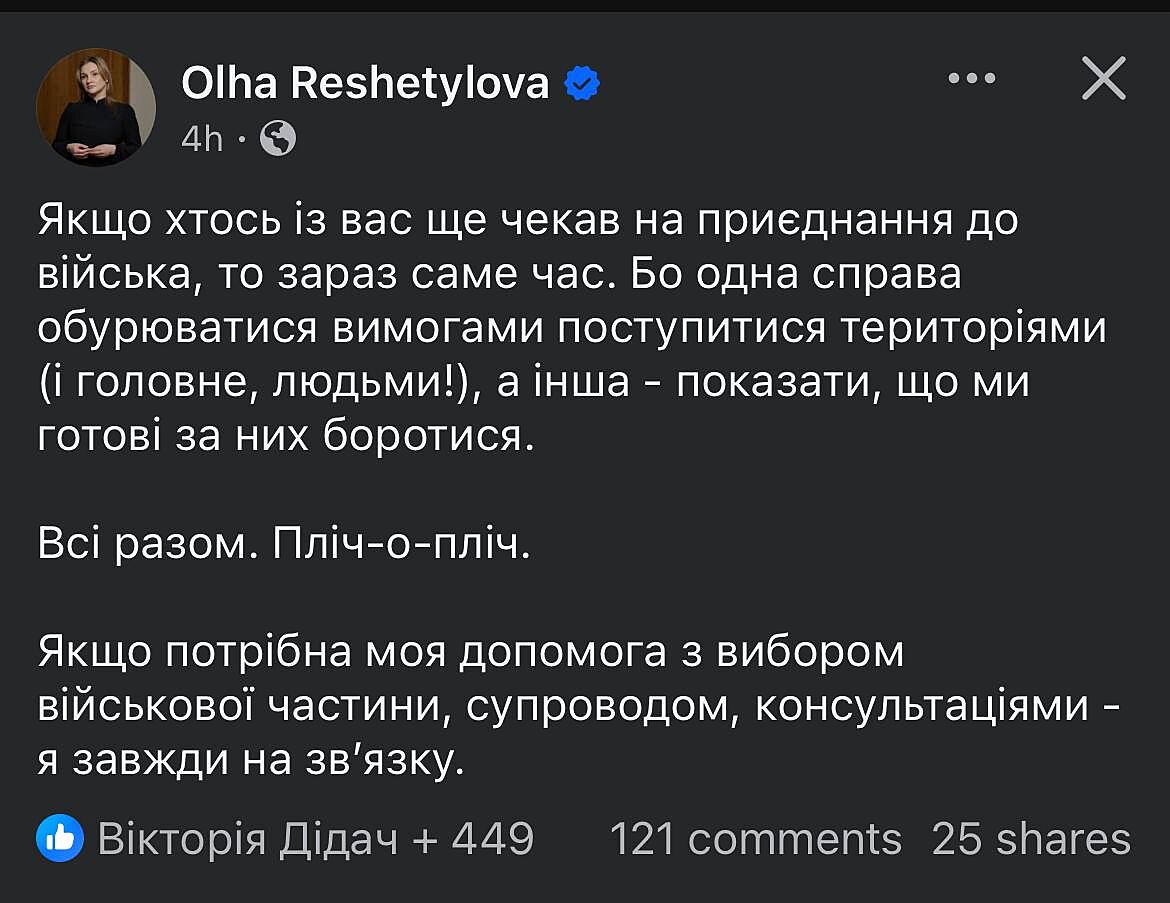
Task: Close the post with the X icon
Action: point(1104,78)
